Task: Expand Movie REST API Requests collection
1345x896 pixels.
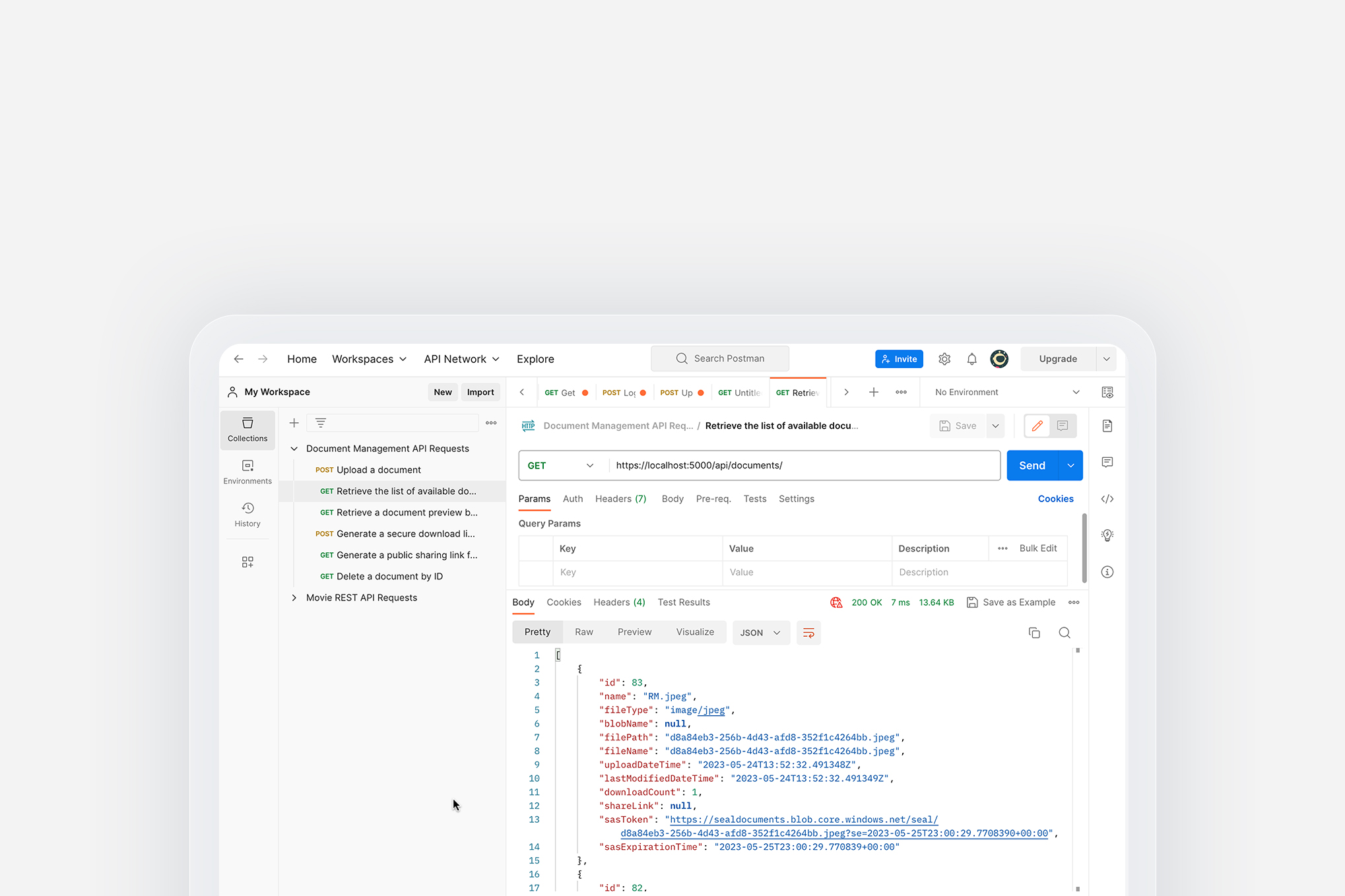Action: [x=294, y=598]
